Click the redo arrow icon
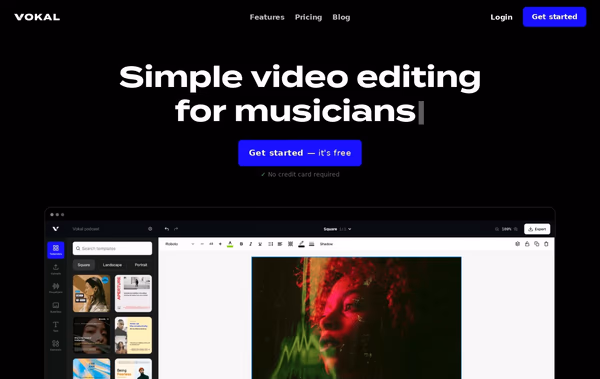 [x=176, y=229]
